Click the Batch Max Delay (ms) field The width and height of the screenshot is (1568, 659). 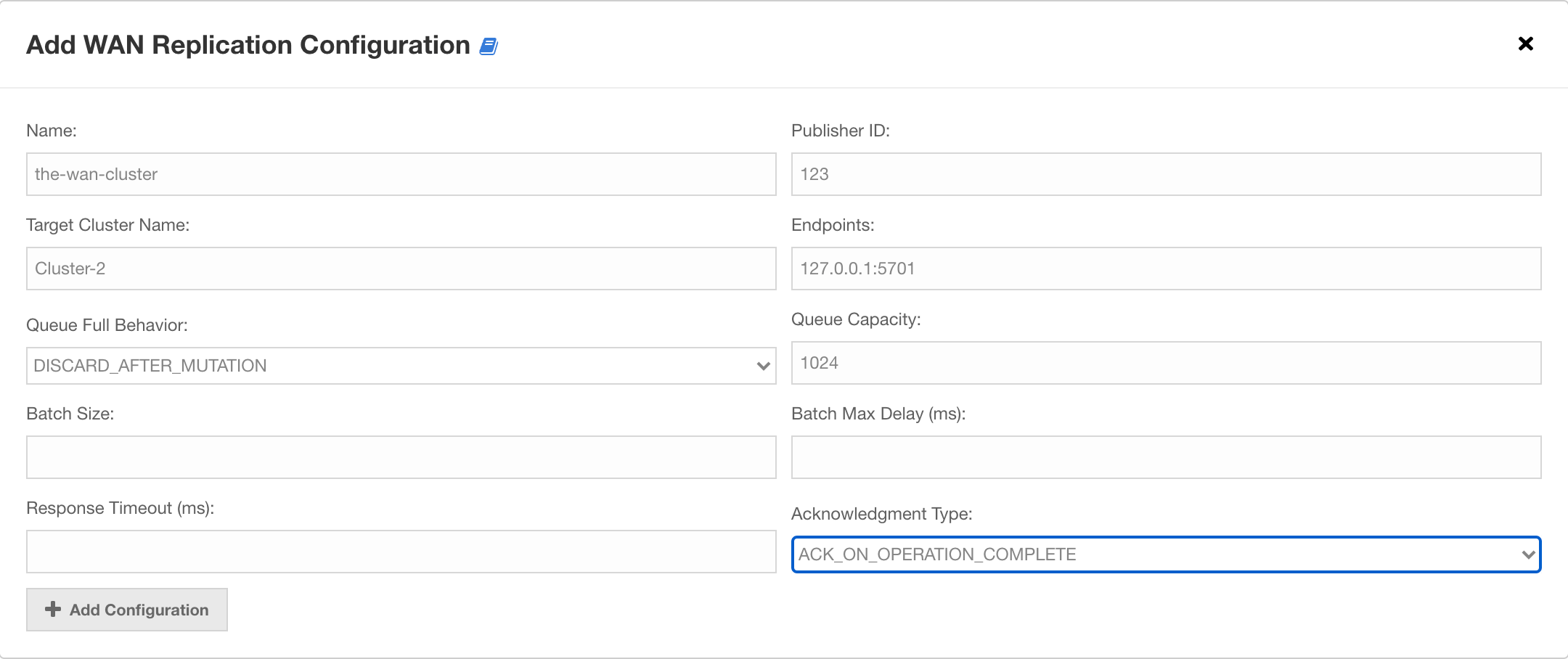[1166, 457]
